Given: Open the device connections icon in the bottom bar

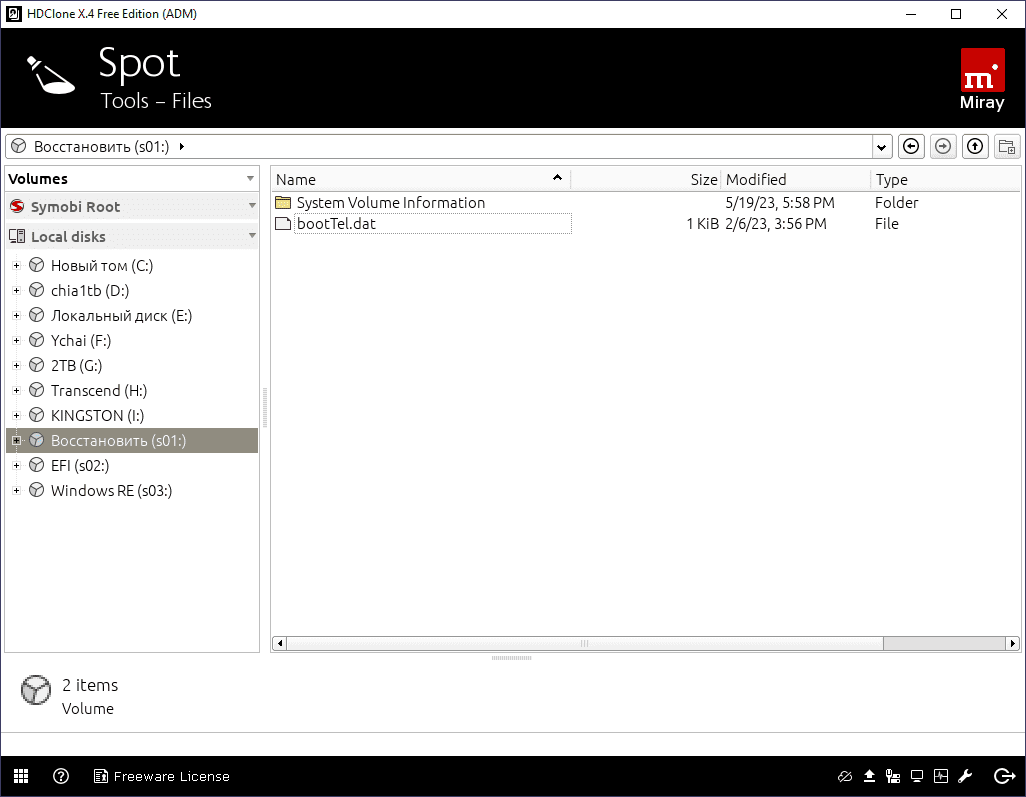Looking at the screenshot, I should click(x=893, y=776).
